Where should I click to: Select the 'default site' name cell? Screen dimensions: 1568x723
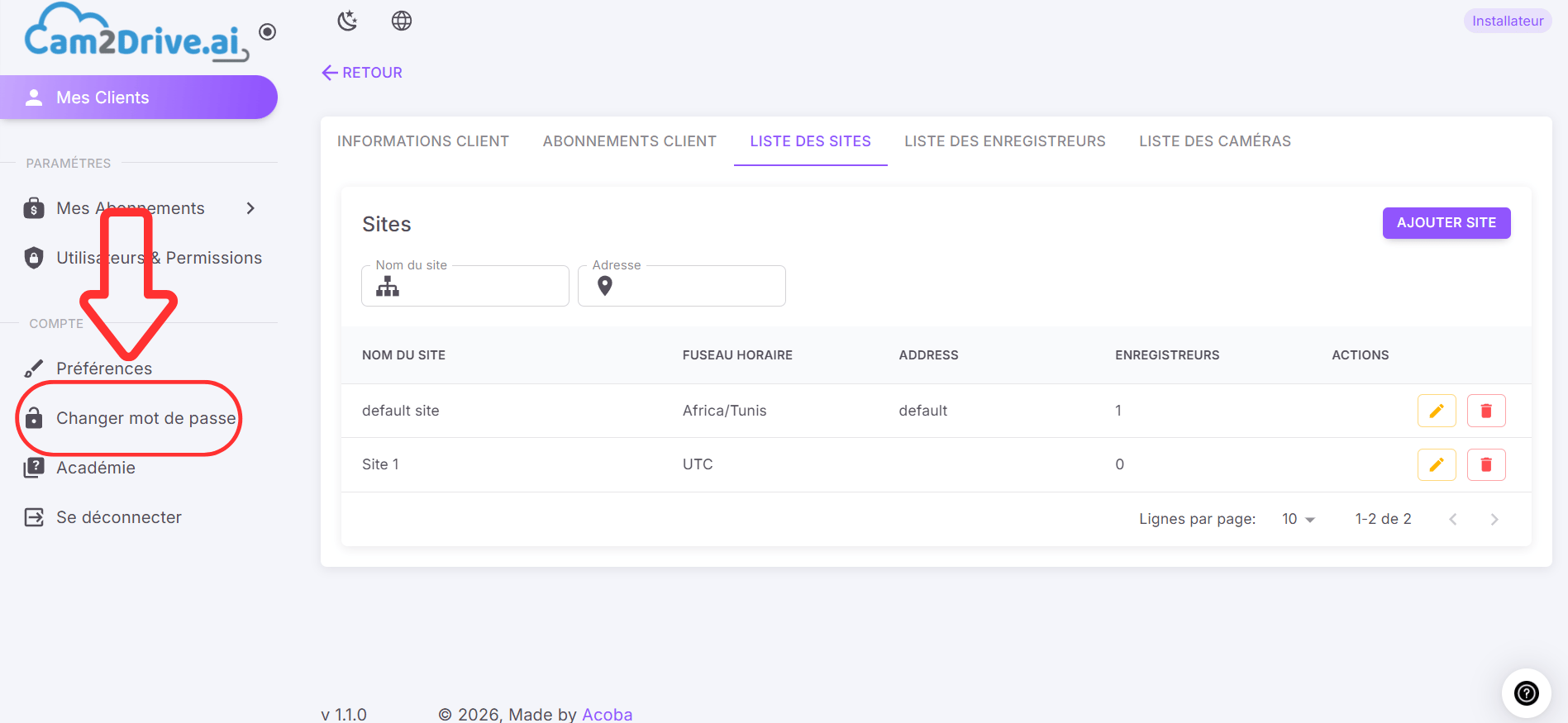[x=401, y=411]
